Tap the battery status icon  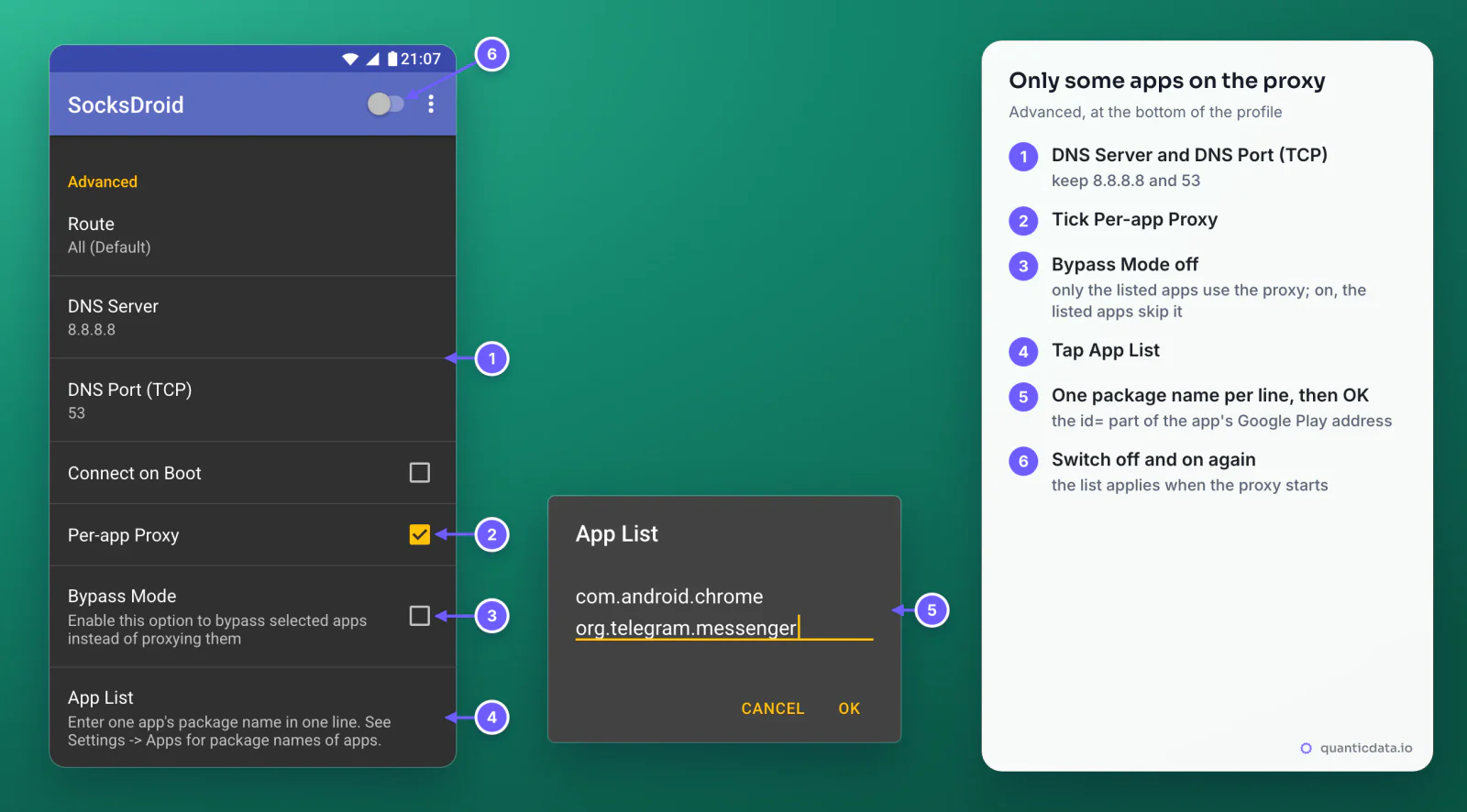392,59
